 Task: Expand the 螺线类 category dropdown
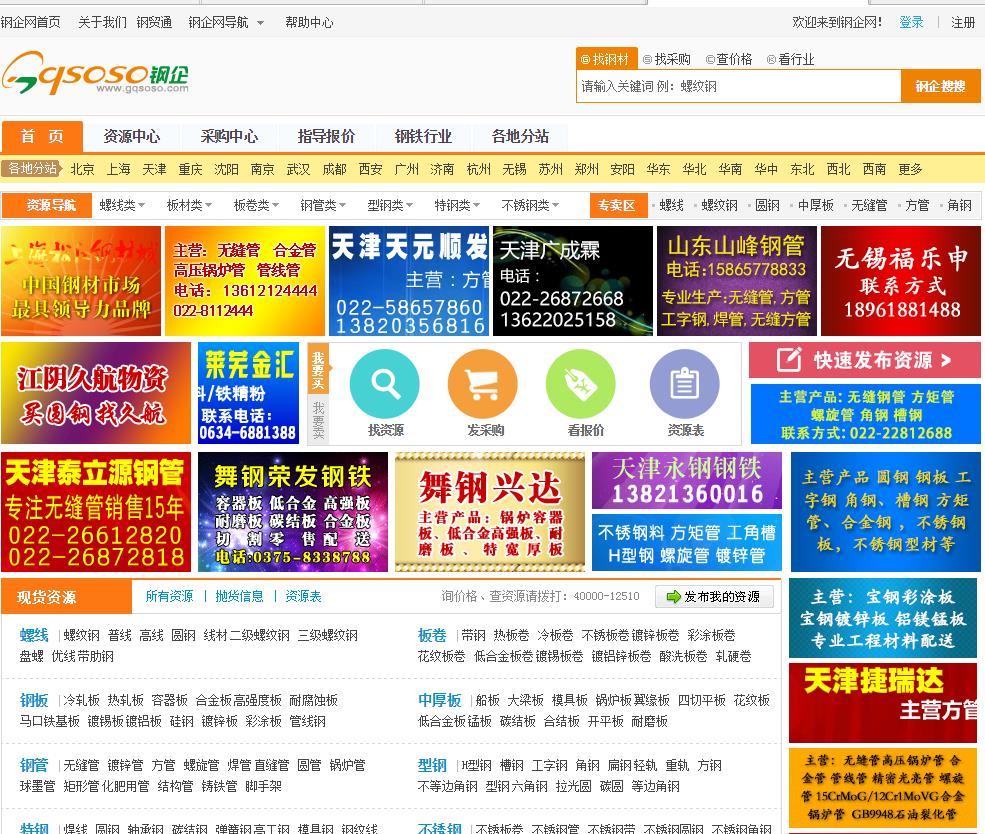click(x=122, y=205)
